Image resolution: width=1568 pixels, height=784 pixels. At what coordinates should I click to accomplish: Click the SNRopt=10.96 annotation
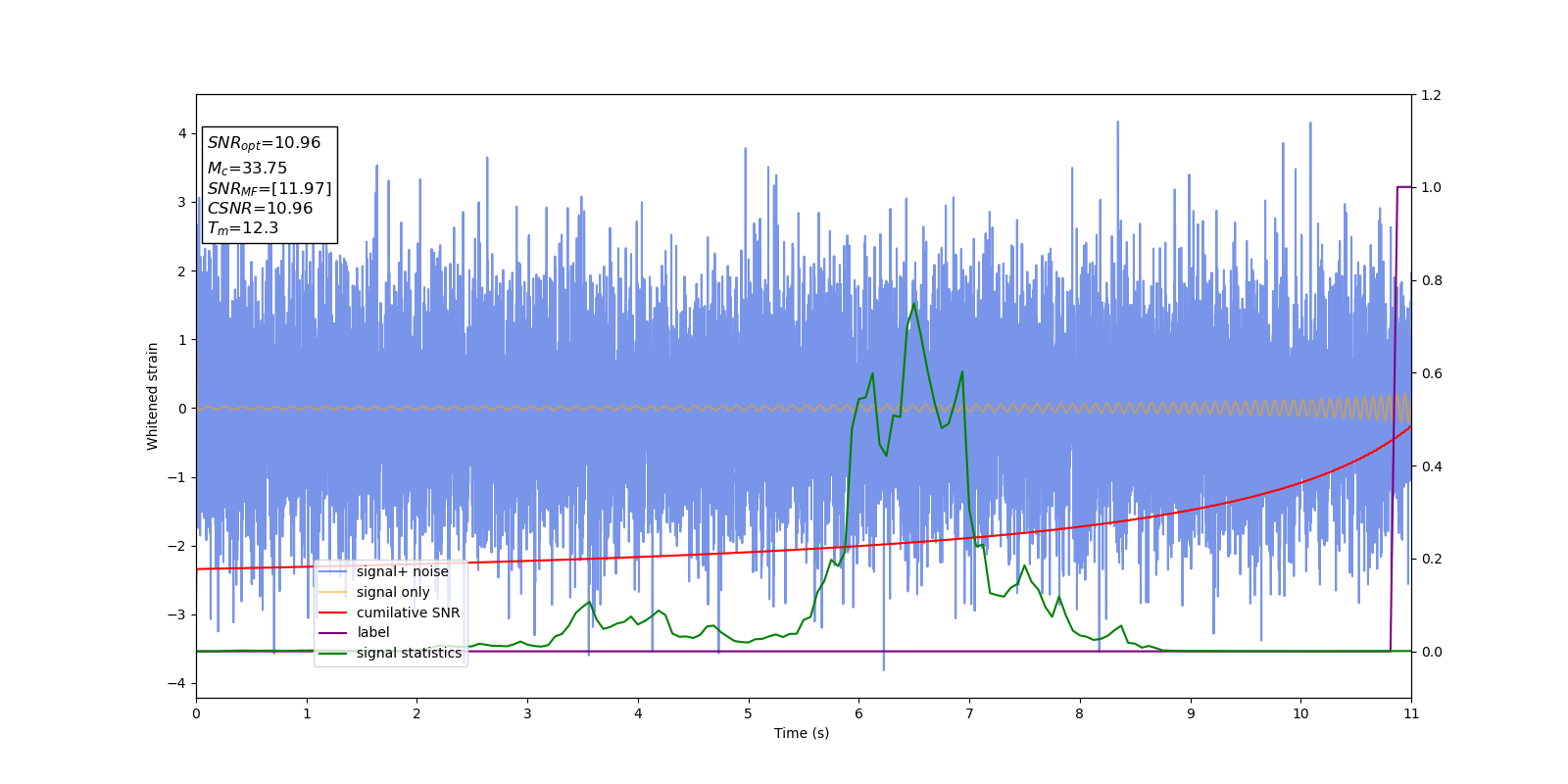point(264,143)
